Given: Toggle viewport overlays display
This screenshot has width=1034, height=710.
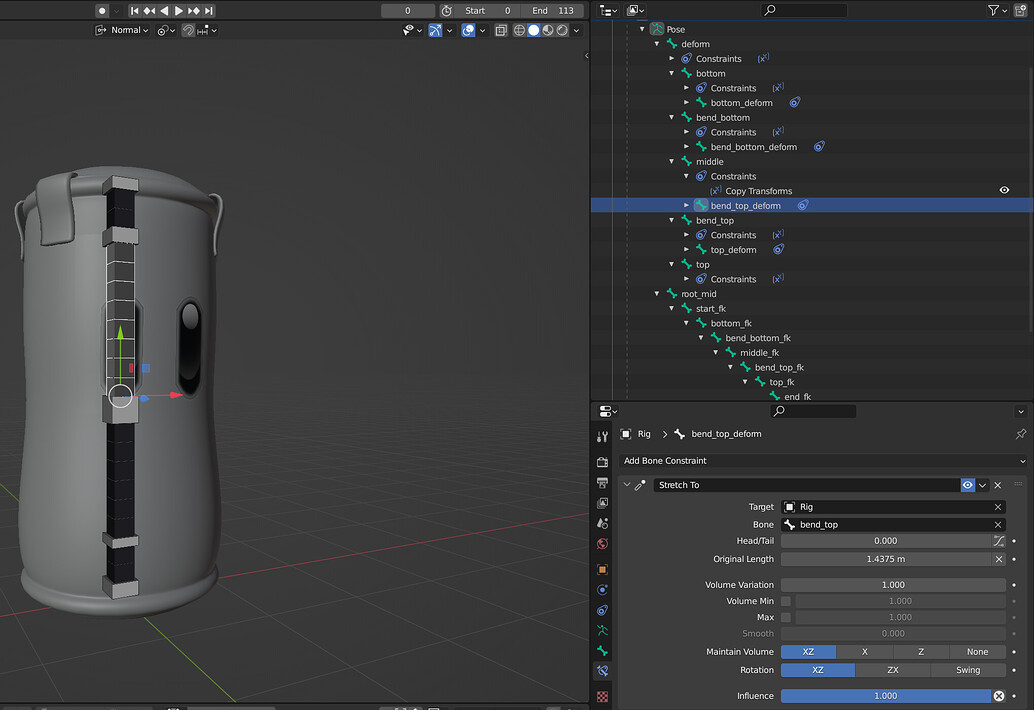Looking at the screenshot, I should click(468, 30).
